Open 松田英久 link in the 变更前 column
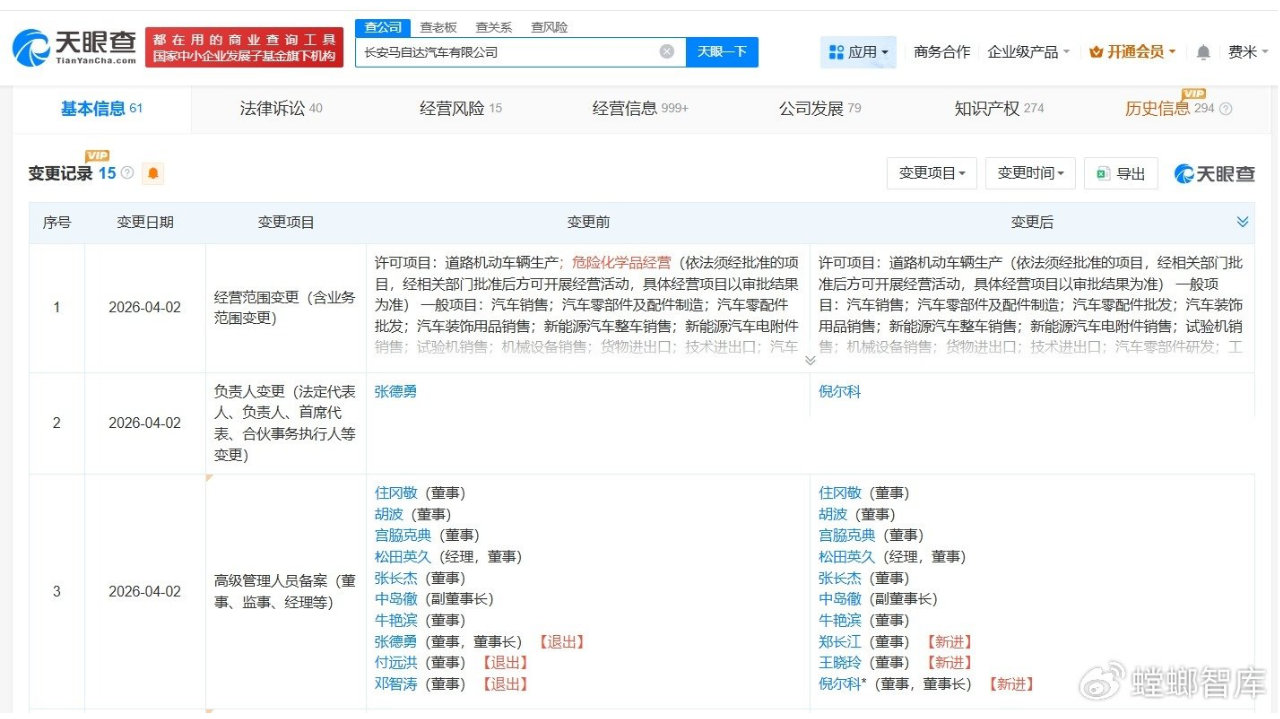This screenshot has width=1280, height=719. click(402, 556)
